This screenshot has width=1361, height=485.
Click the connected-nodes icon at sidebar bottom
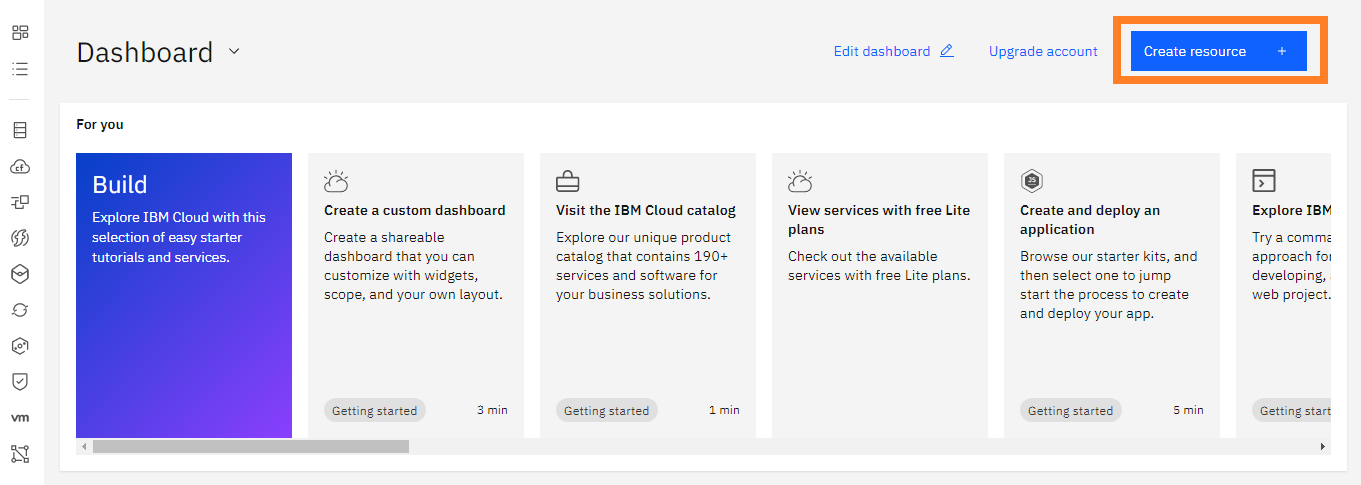pos(20,454)
